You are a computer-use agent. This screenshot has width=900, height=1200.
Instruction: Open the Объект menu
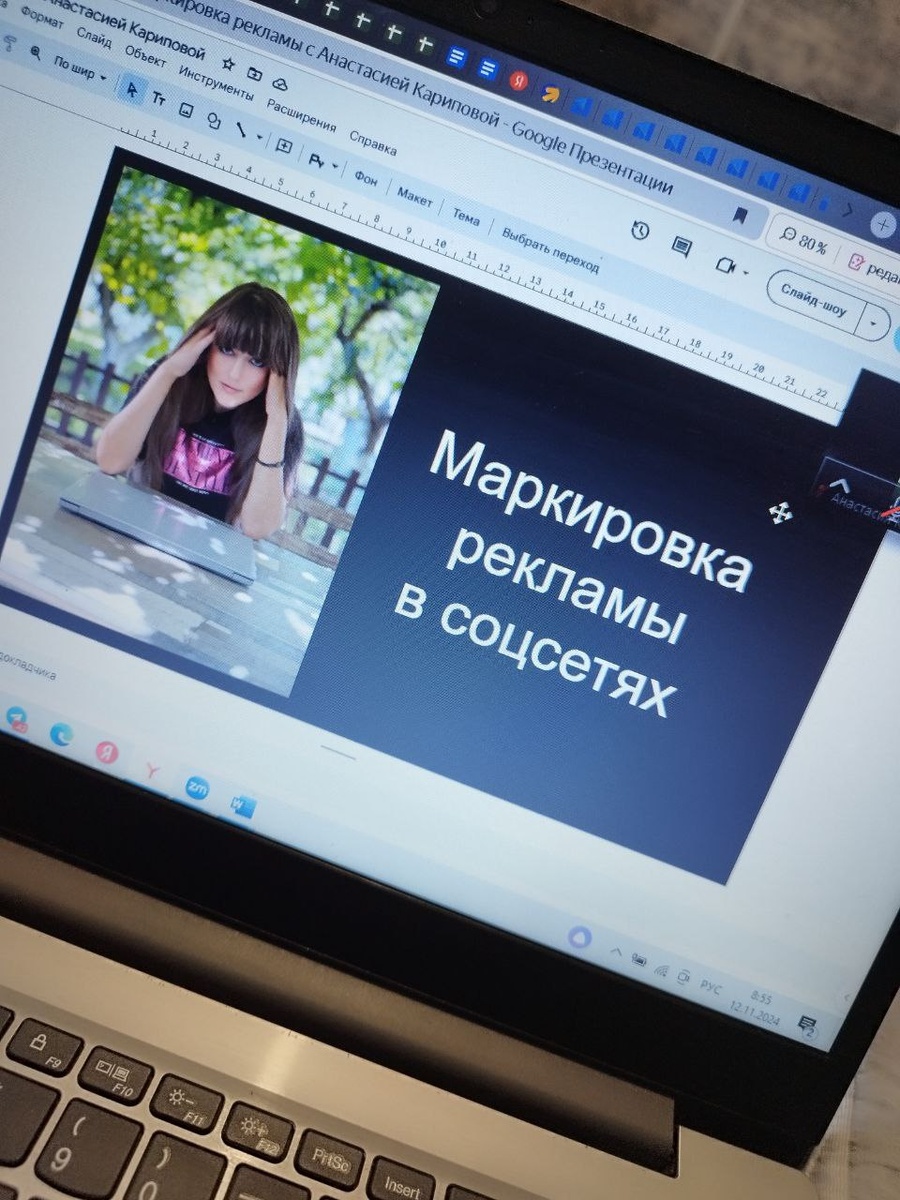[146, 57]
